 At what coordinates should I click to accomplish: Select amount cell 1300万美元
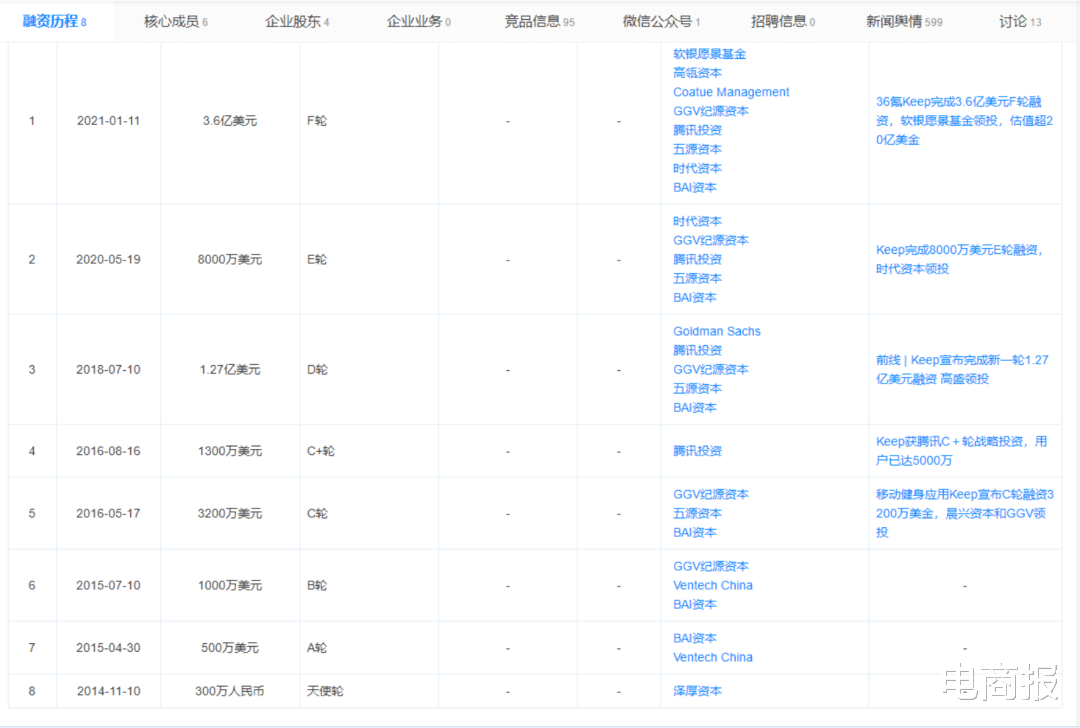click(x=229, y=451)
